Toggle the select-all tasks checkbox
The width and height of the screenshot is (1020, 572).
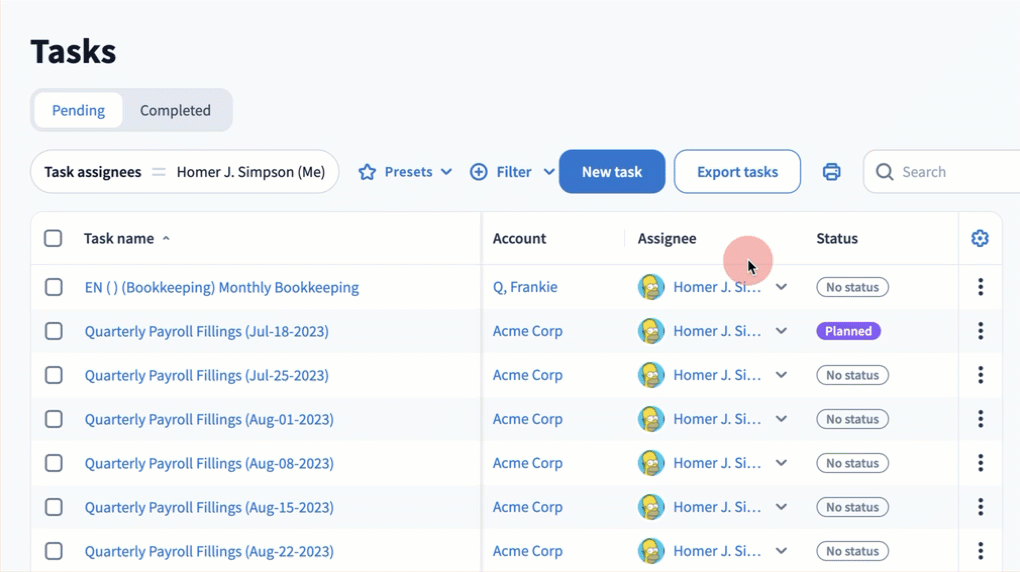(x=53, y=238)
